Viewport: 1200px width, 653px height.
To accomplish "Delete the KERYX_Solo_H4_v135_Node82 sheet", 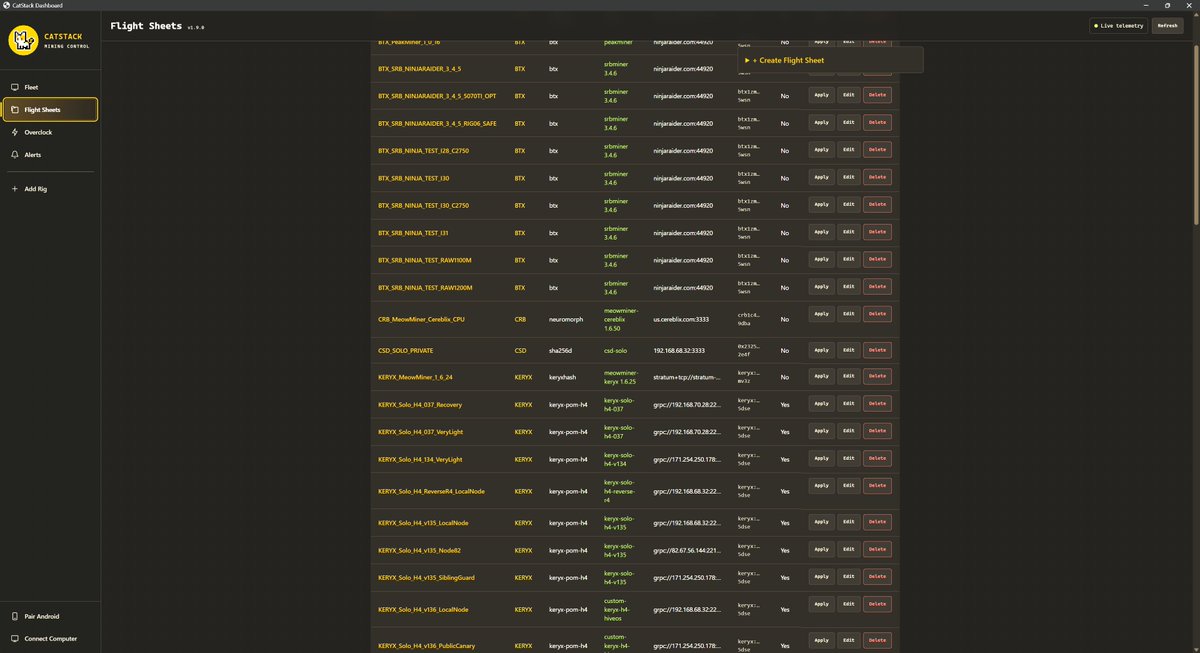I will [x=877, y=549].
